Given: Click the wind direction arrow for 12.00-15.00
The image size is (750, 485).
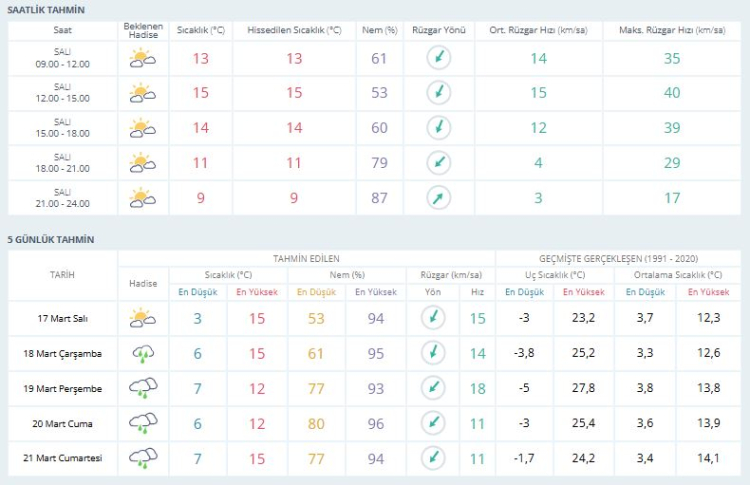Looking at the screenshot, I should tap(438, 93).
